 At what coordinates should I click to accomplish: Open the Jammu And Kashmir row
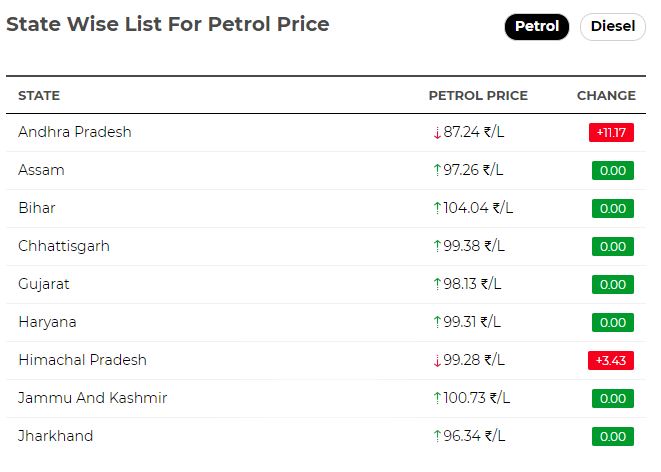click(x=326, y=398)
